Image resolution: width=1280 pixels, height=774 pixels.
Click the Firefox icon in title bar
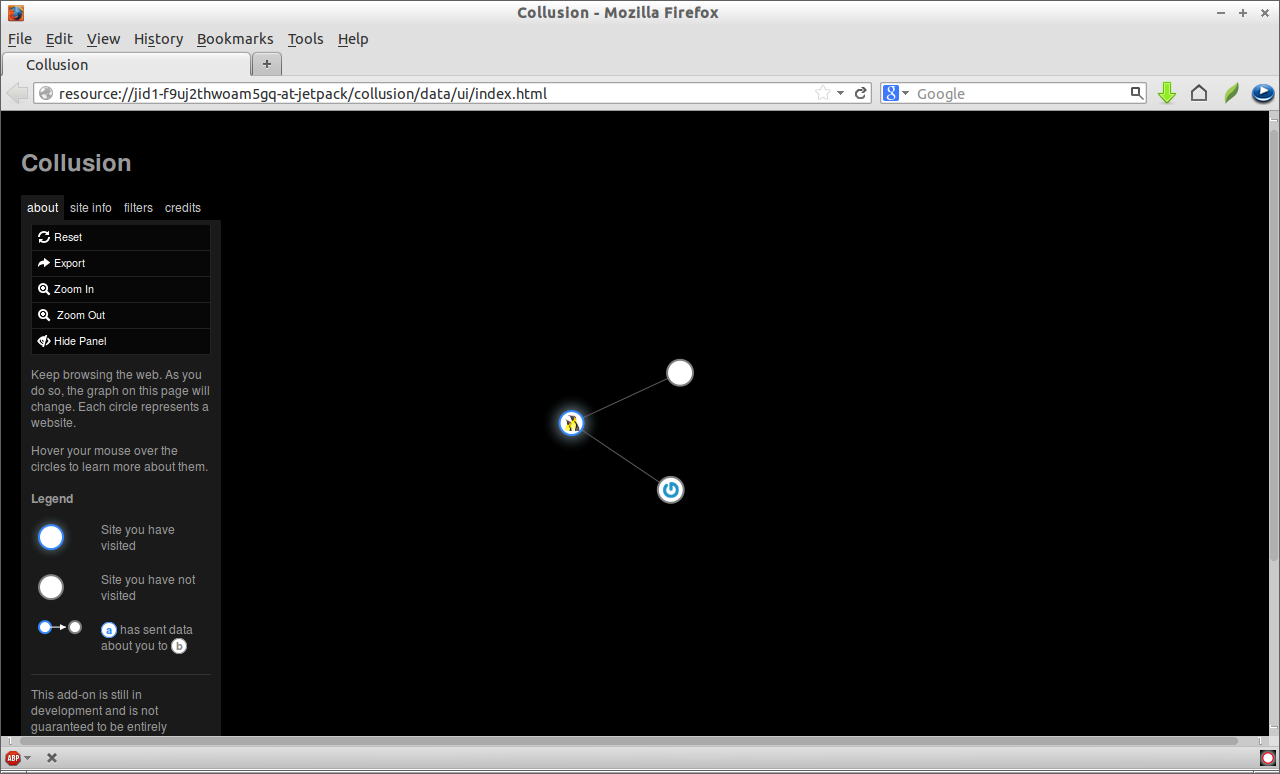coord(15,13)
